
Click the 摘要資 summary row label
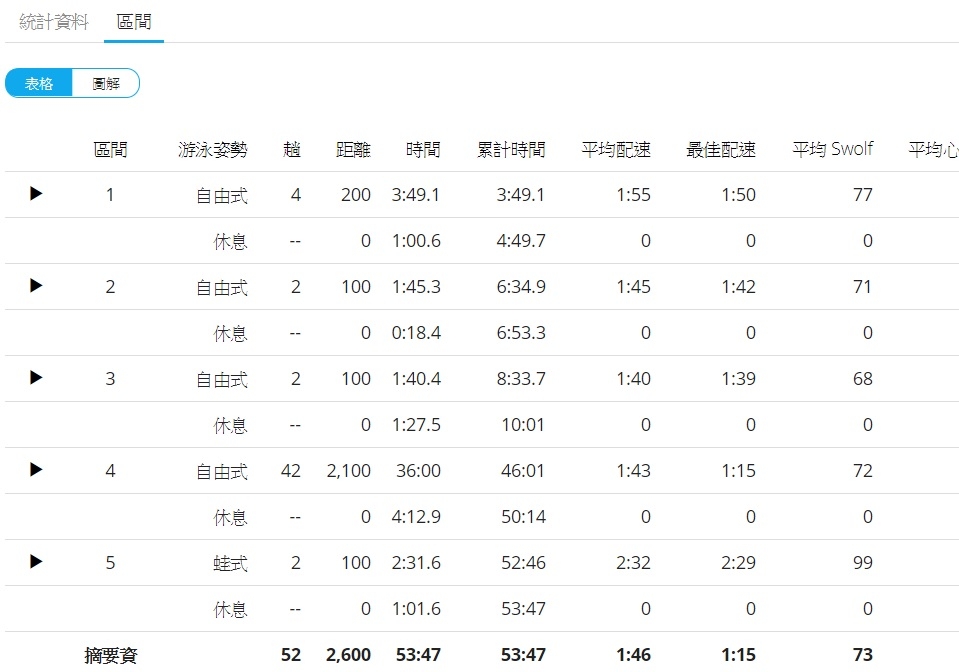(x=111, y=655)
